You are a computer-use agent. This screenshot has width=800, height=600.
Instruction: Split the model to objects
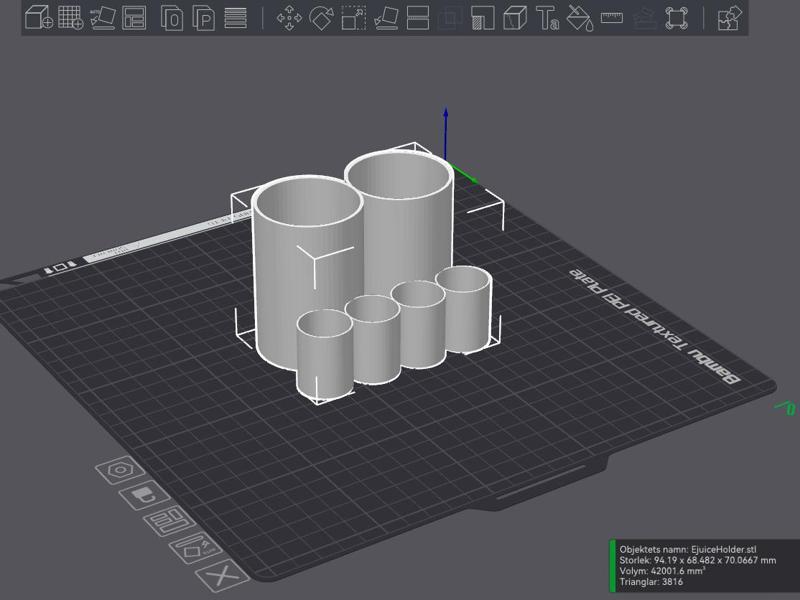[172, 17]
